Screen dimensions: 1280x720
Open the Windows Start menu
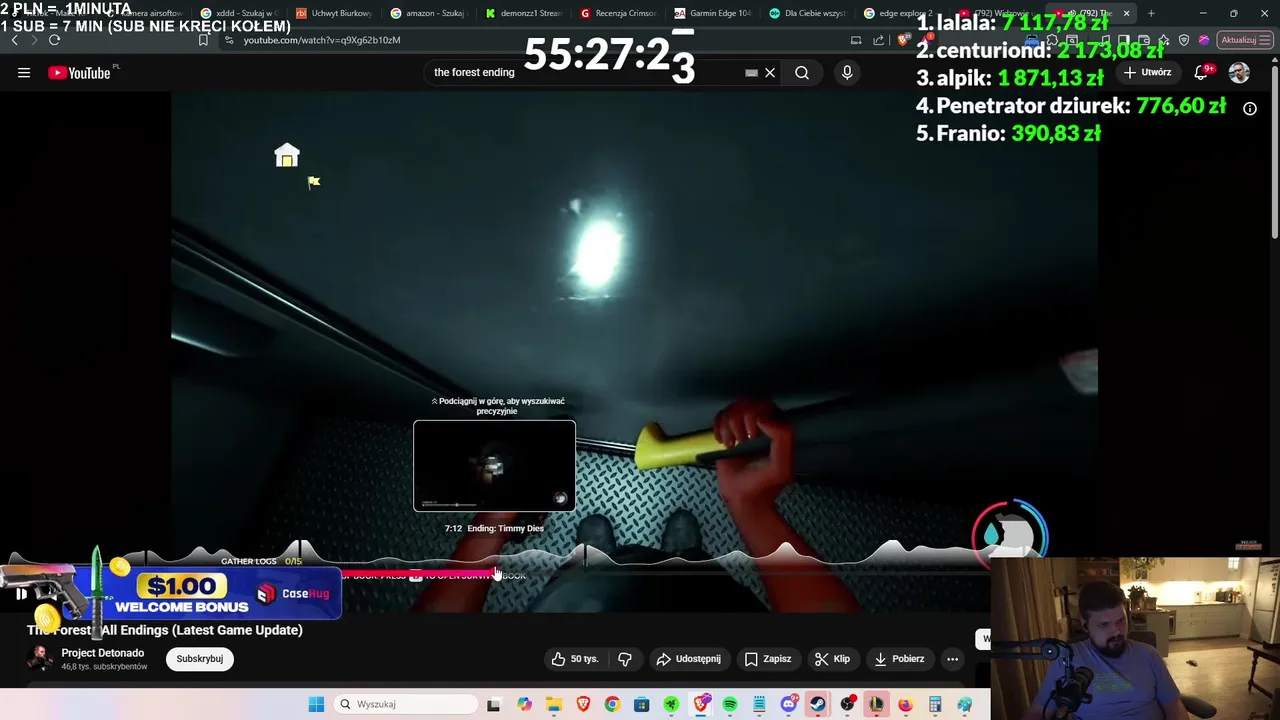point(316,704)
